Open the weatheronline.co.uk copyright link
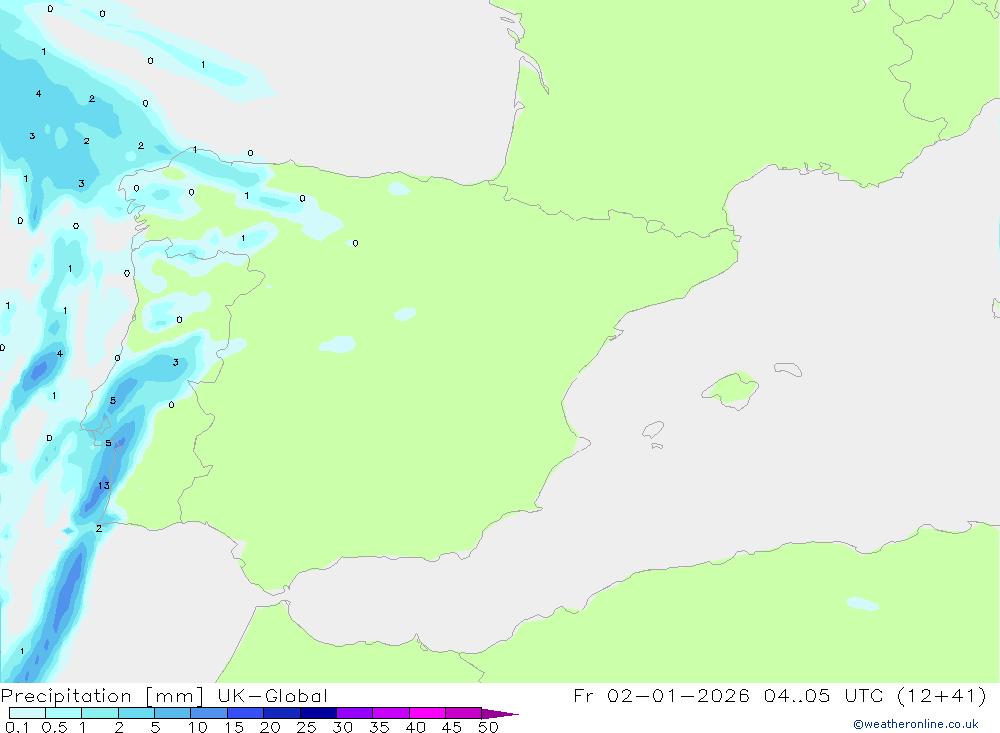This screenshot has height=733, width=1000. (916, 724)
